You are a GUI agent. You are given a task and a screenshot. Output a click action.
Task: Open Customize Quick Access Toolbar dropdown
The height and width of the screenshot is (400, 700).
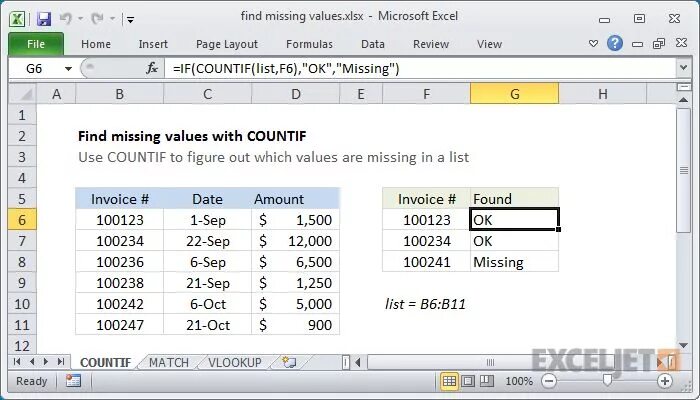coord(130,19)
